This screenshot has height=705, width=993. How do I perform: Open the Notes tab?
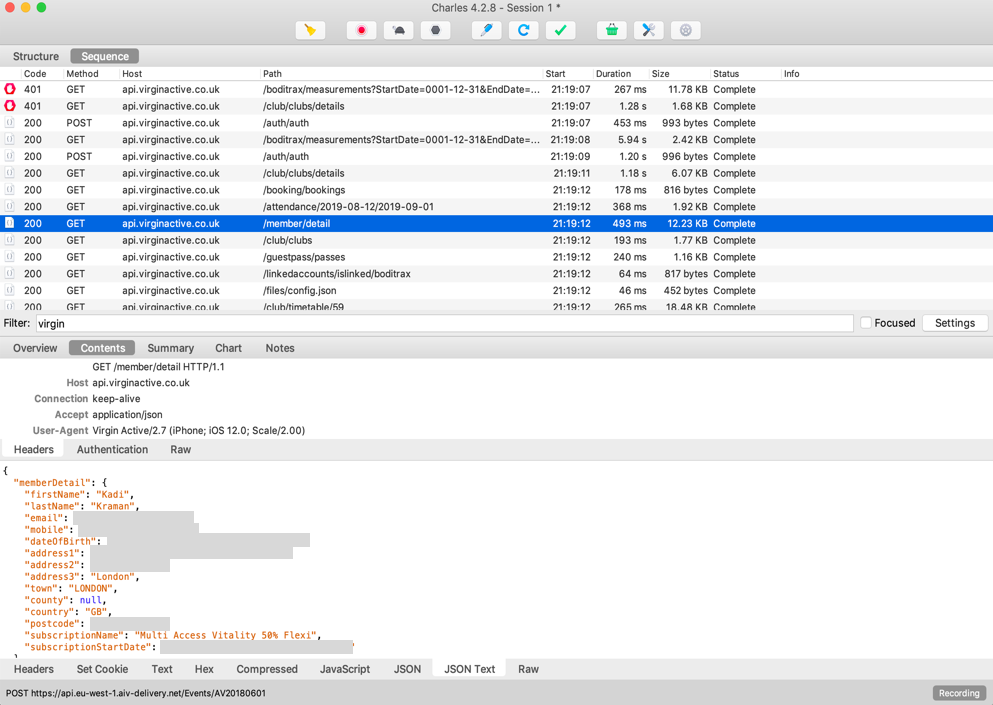280,348
